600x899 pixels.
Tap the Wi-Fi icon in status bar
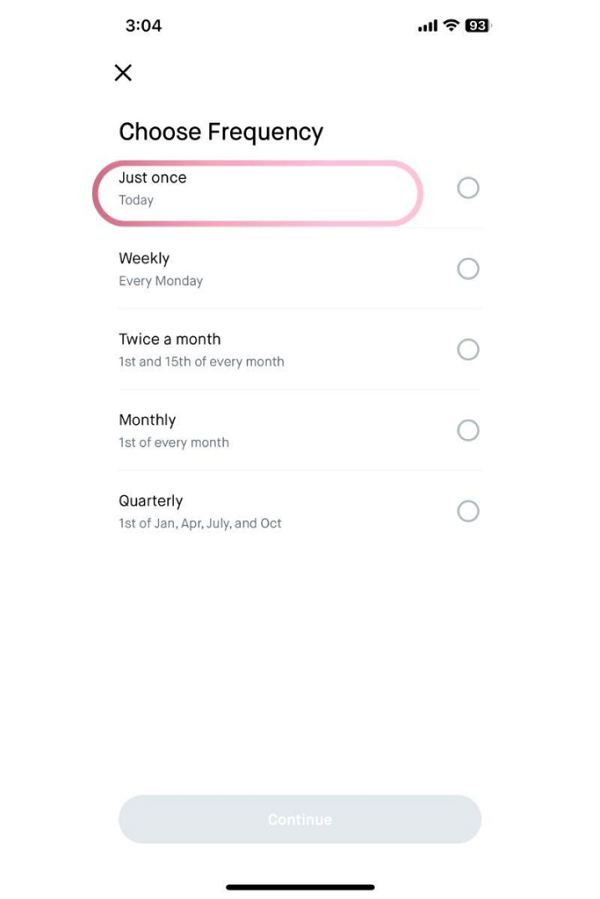click(x=449, y=25)
